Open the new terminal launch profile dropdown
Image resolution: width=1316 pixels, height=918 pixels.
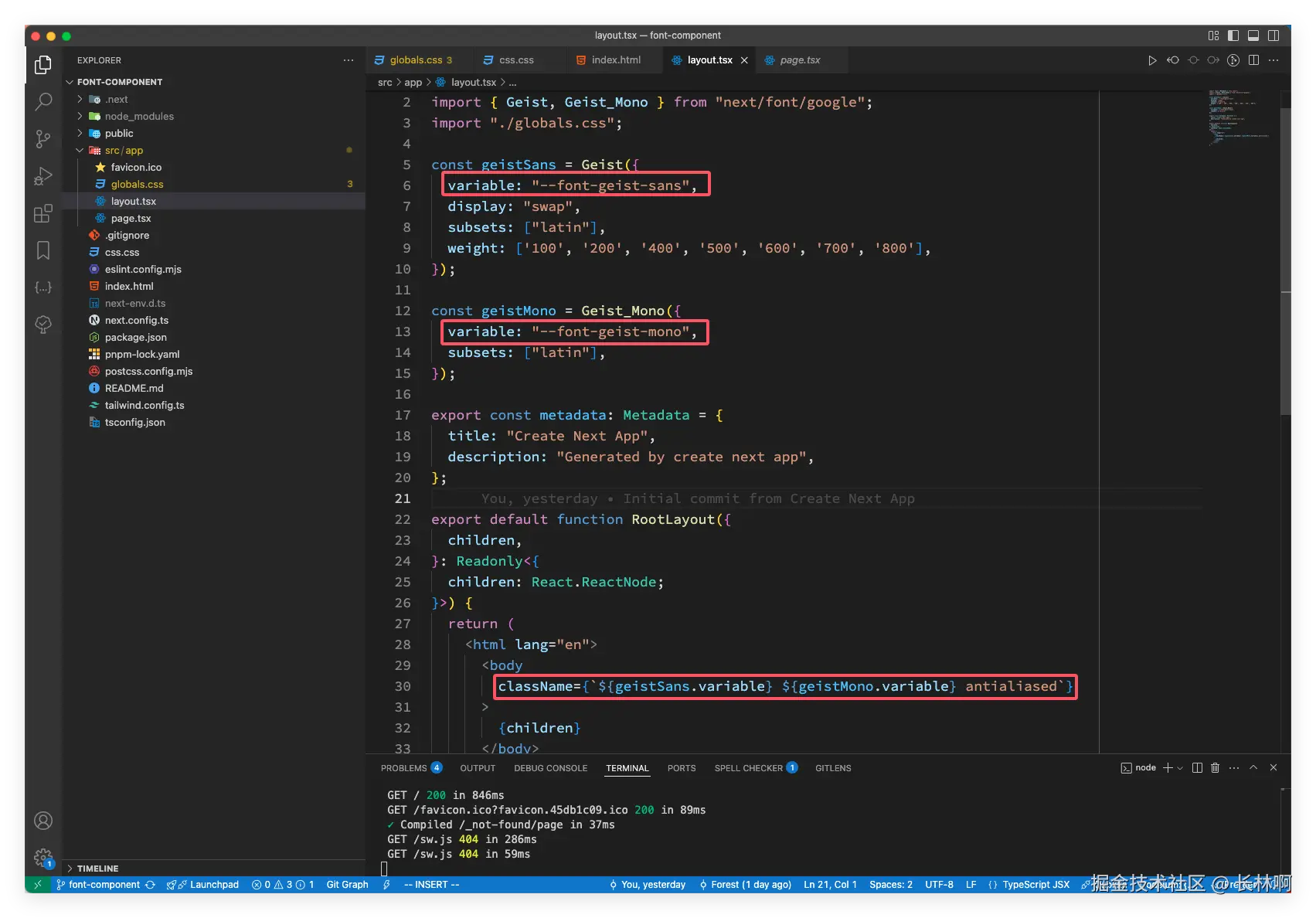point(1180,768)
